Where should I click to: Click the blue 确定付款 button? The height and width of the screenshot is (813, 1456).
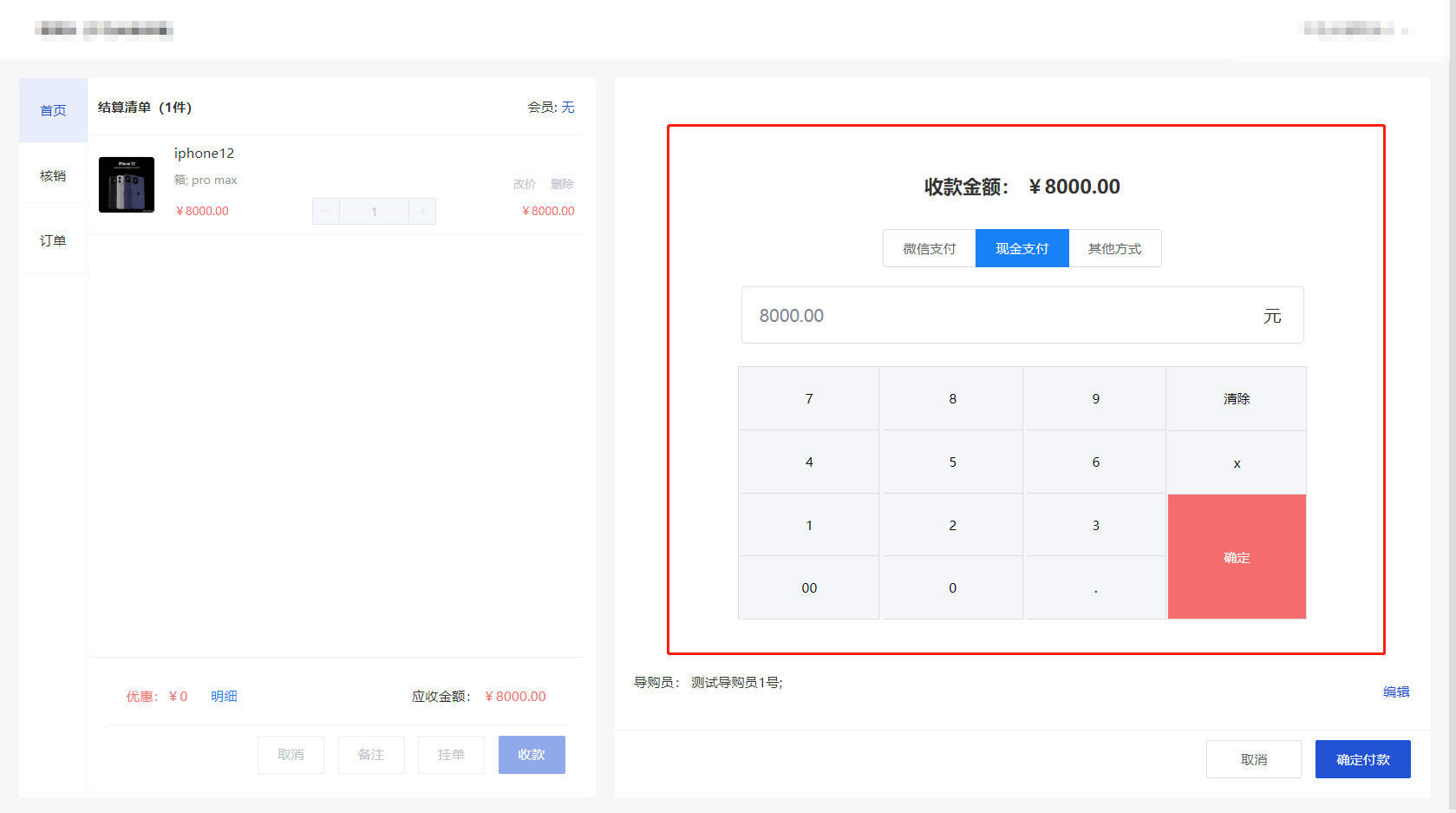point(1362,759)
